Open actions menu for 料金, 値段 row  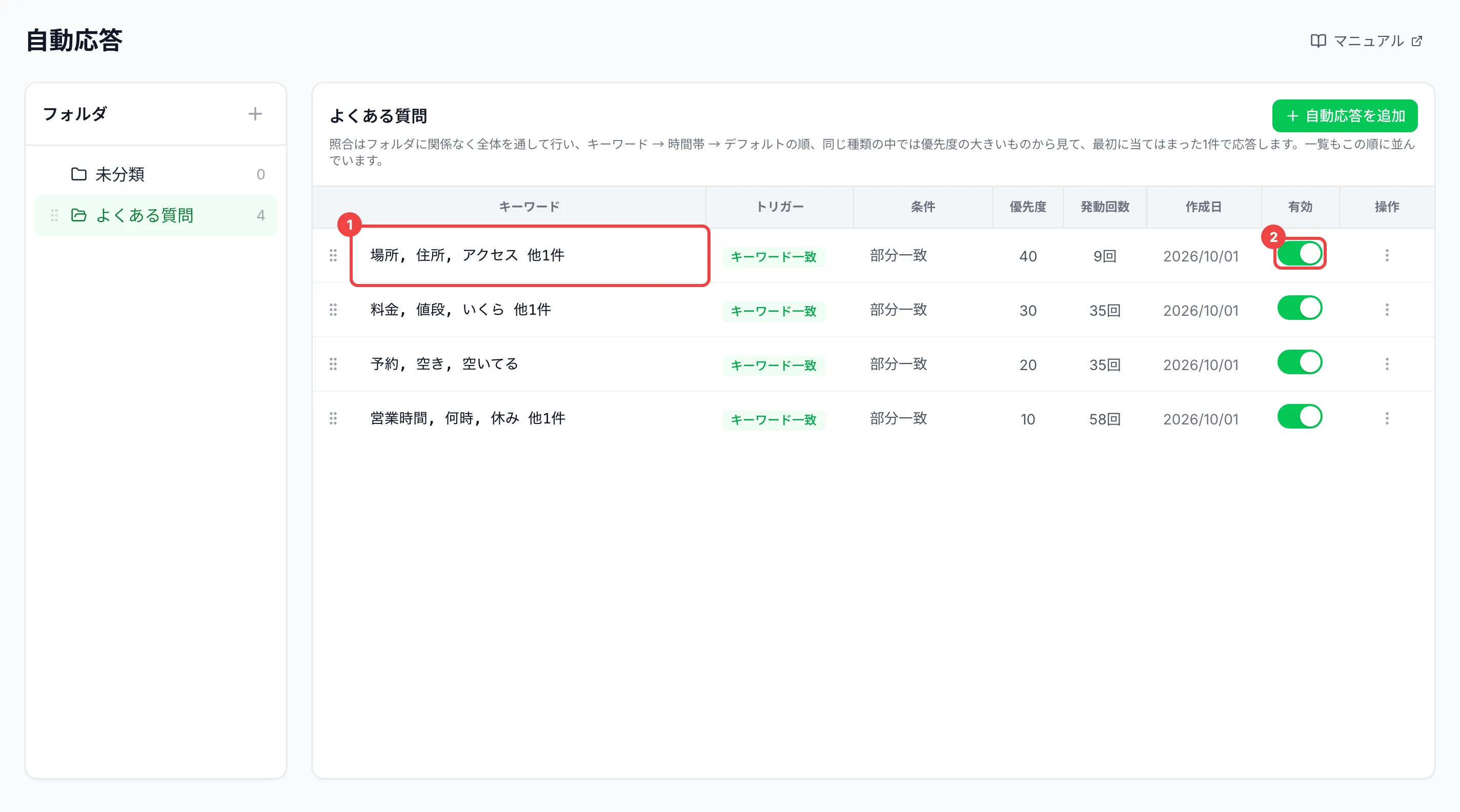[x=1387, y=310]
